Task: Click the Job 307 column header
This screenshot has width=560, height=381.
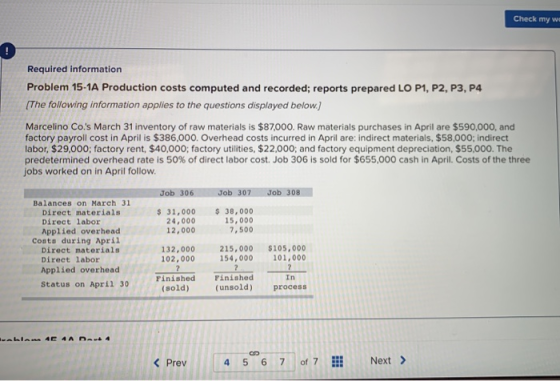Action: (234, 192)
